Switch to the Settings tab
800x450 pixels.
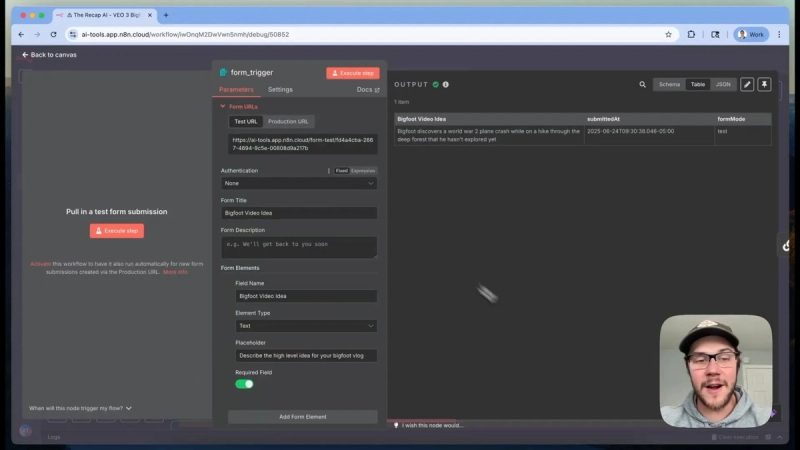coord(280,89)
